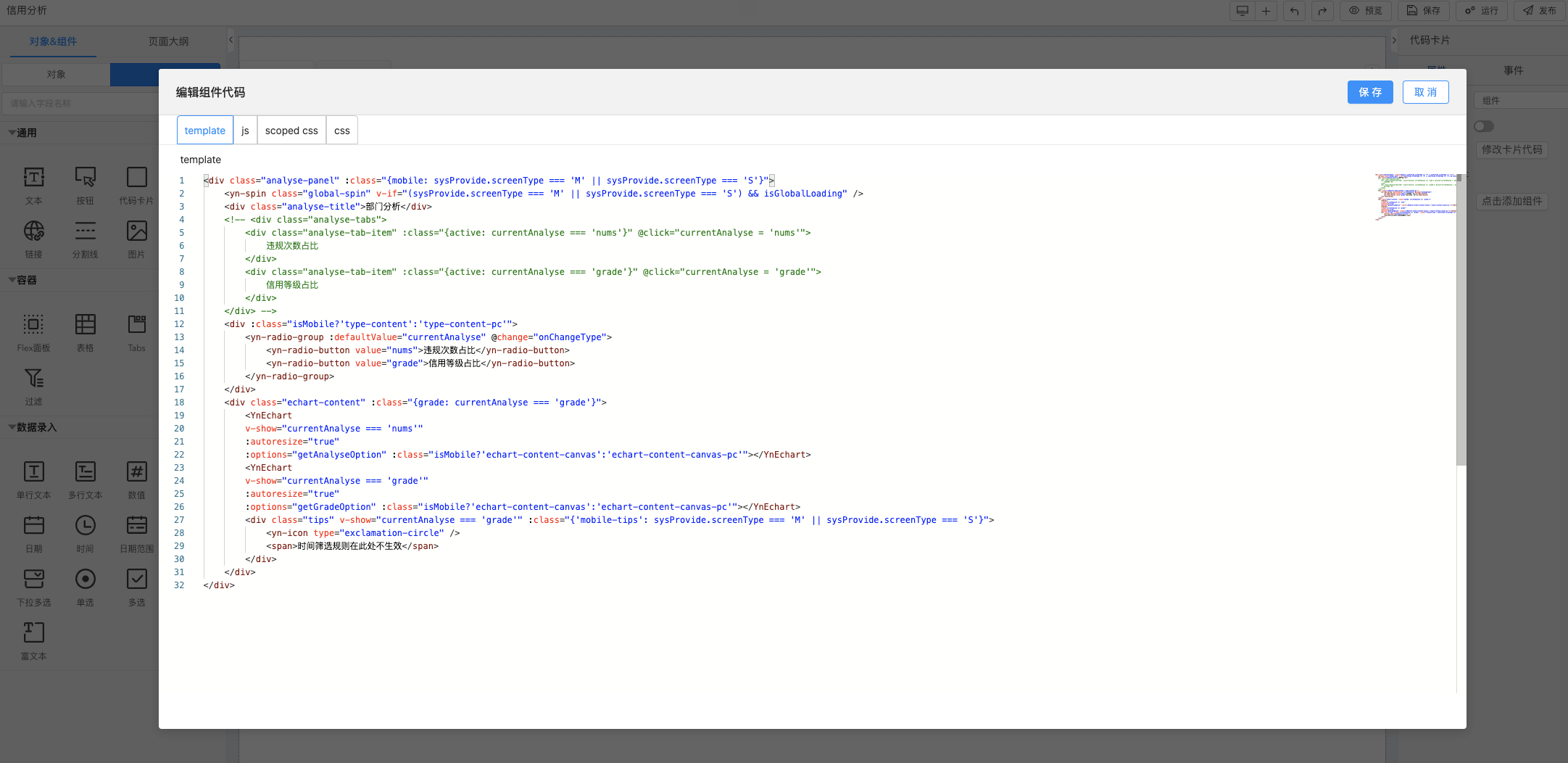Add the 时间 time picker
Screen dimensions: 1568x763
(x=85, y=534)
